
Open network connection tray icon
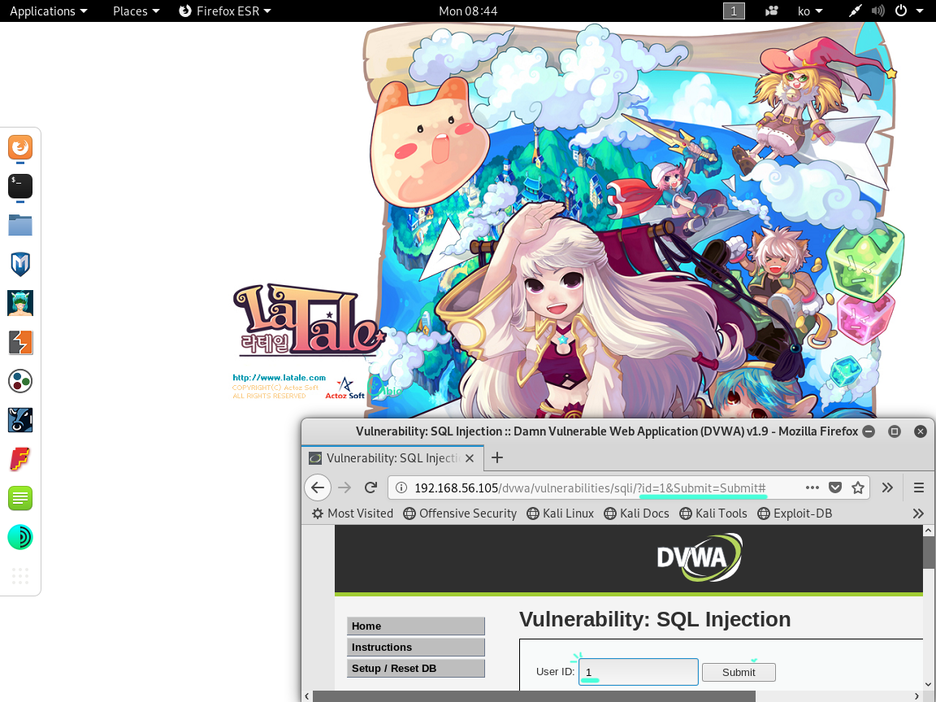click(855, 11)
